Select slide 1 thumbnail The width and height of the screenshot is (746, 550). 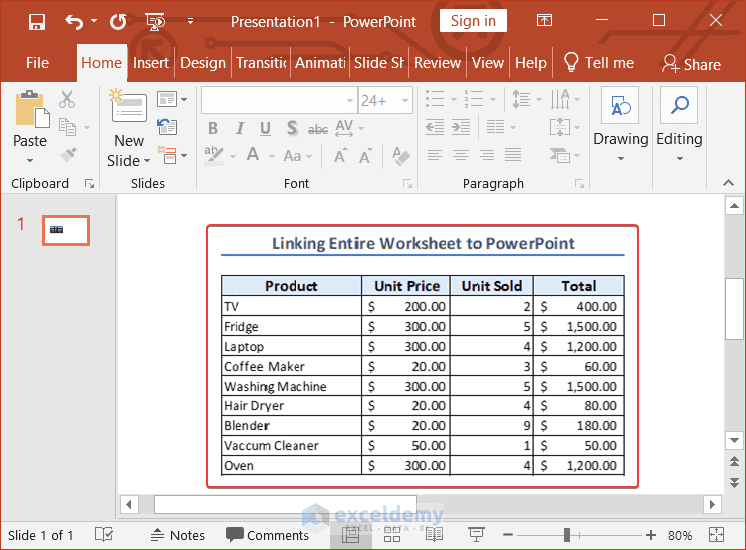(66, 231)
